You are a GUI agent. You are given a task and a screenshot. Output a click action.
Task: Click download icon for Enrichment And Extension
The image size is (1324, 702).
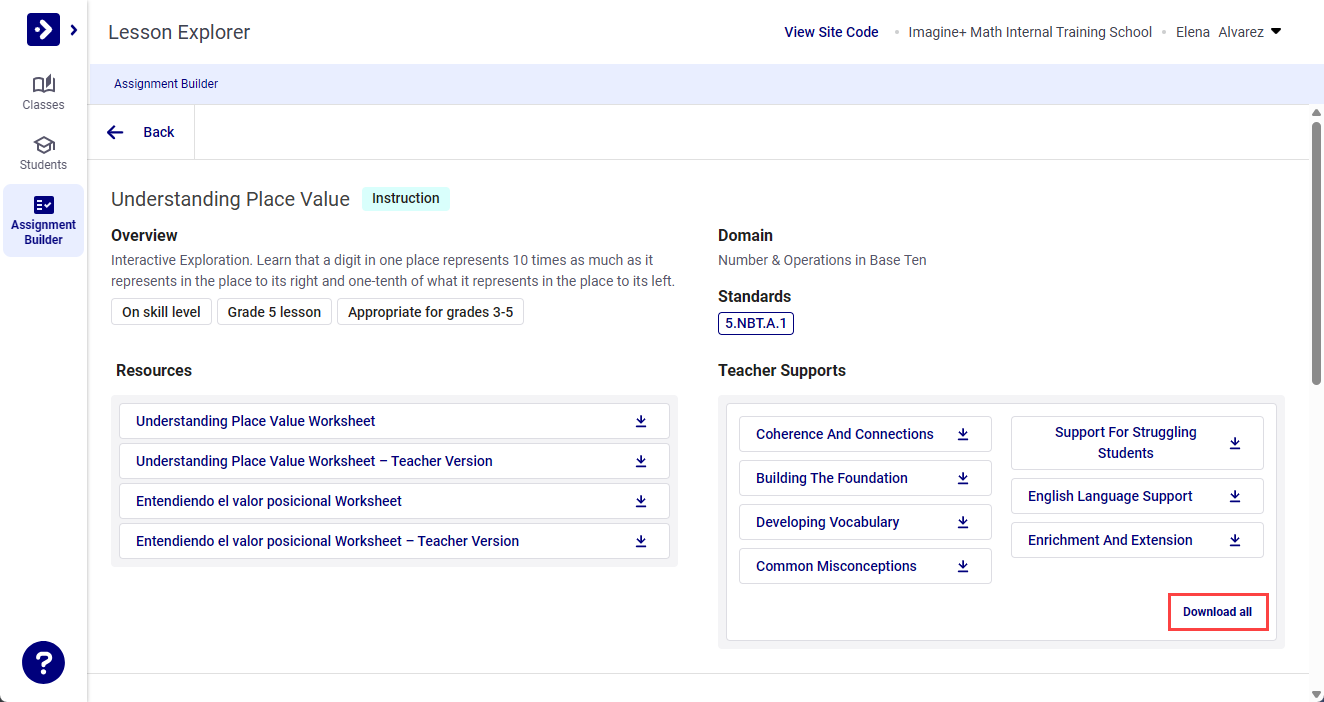click(1235, 540)
